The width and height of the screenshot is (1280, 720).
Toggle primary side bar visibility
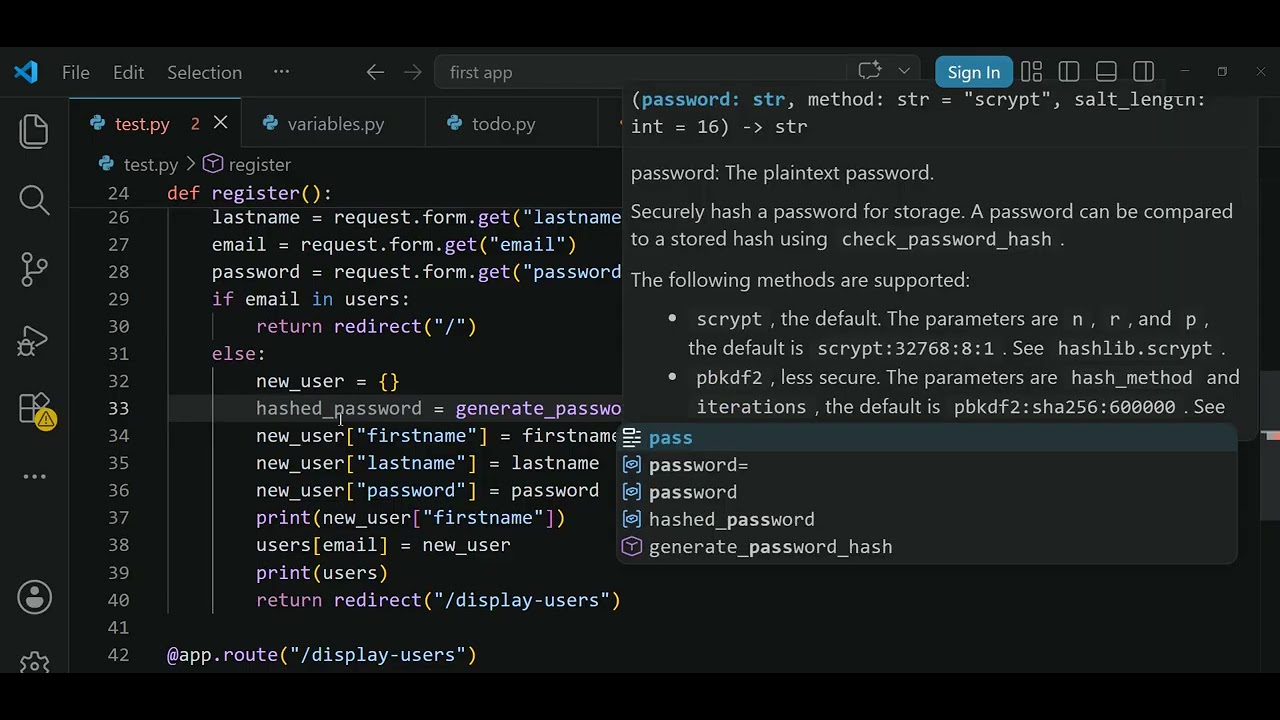click(x=1069, y=72)
